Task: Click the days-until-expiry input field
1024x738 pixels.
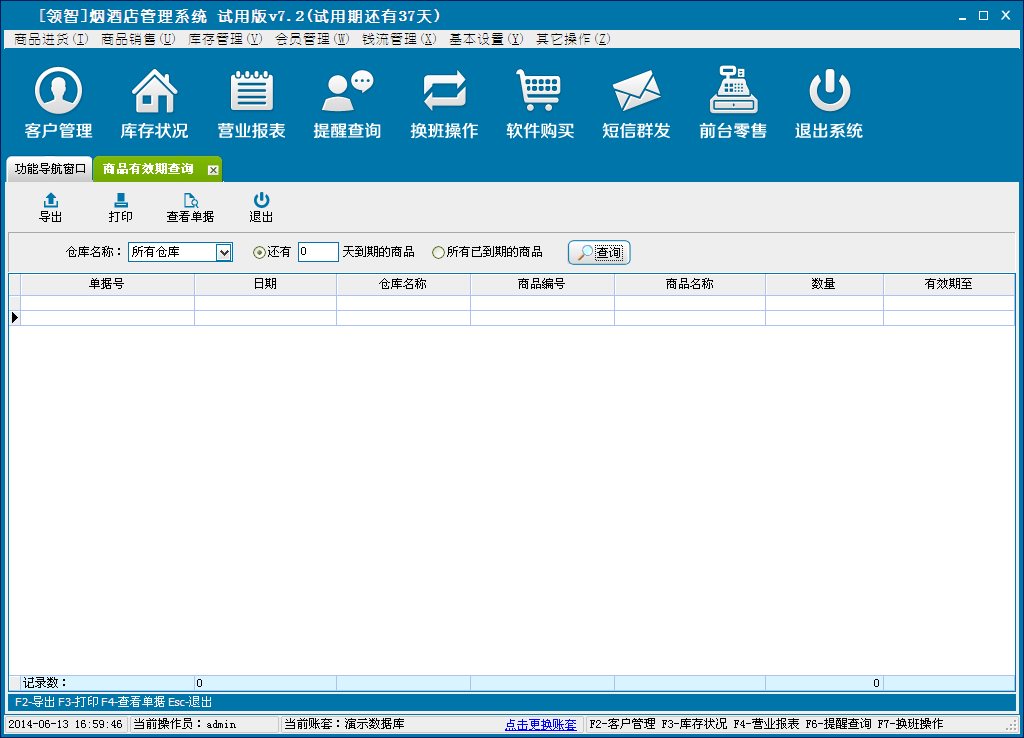Action: [x=318, y=253]
